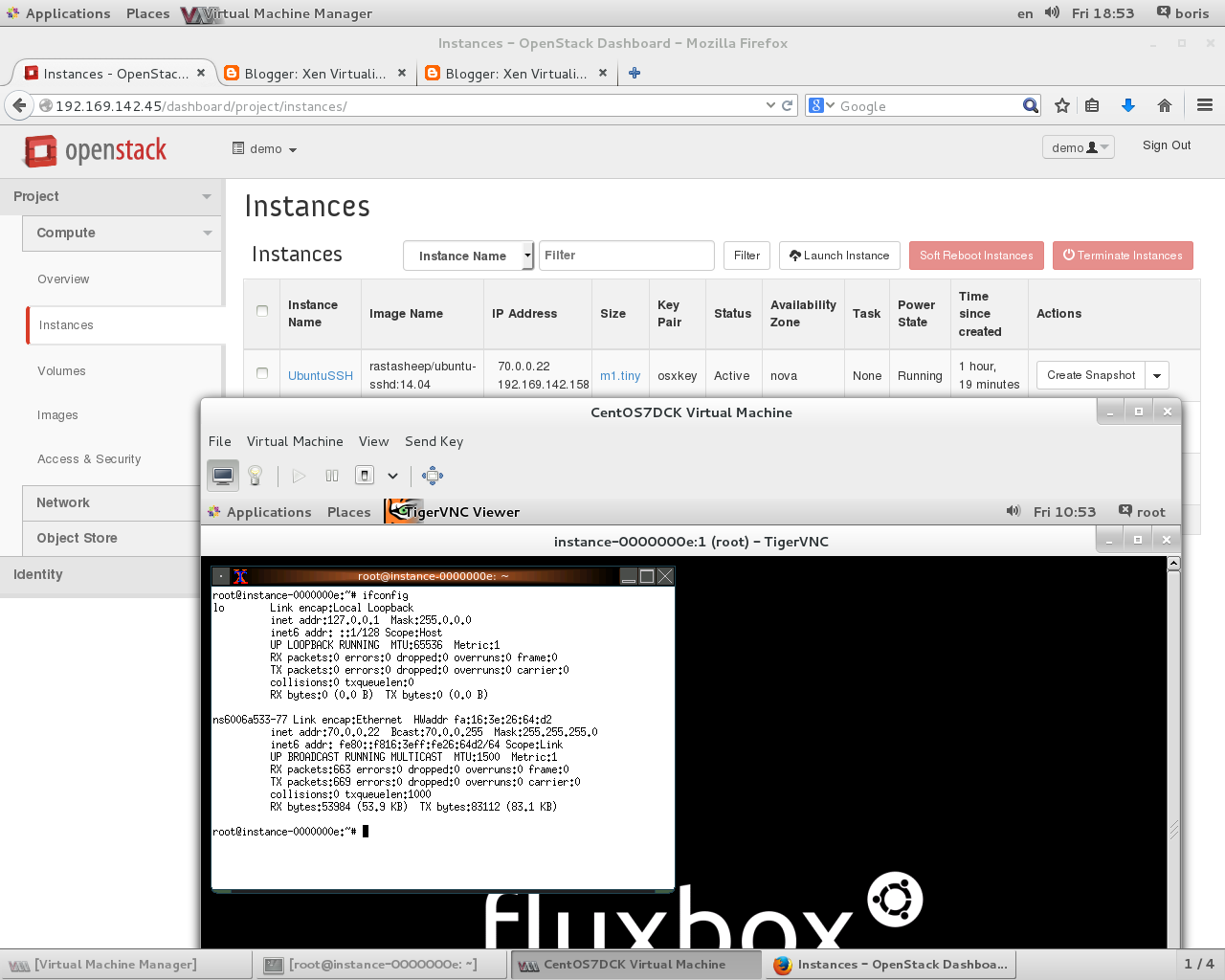
Task: Open Volumes in sidebar
Action: (61, 371)
